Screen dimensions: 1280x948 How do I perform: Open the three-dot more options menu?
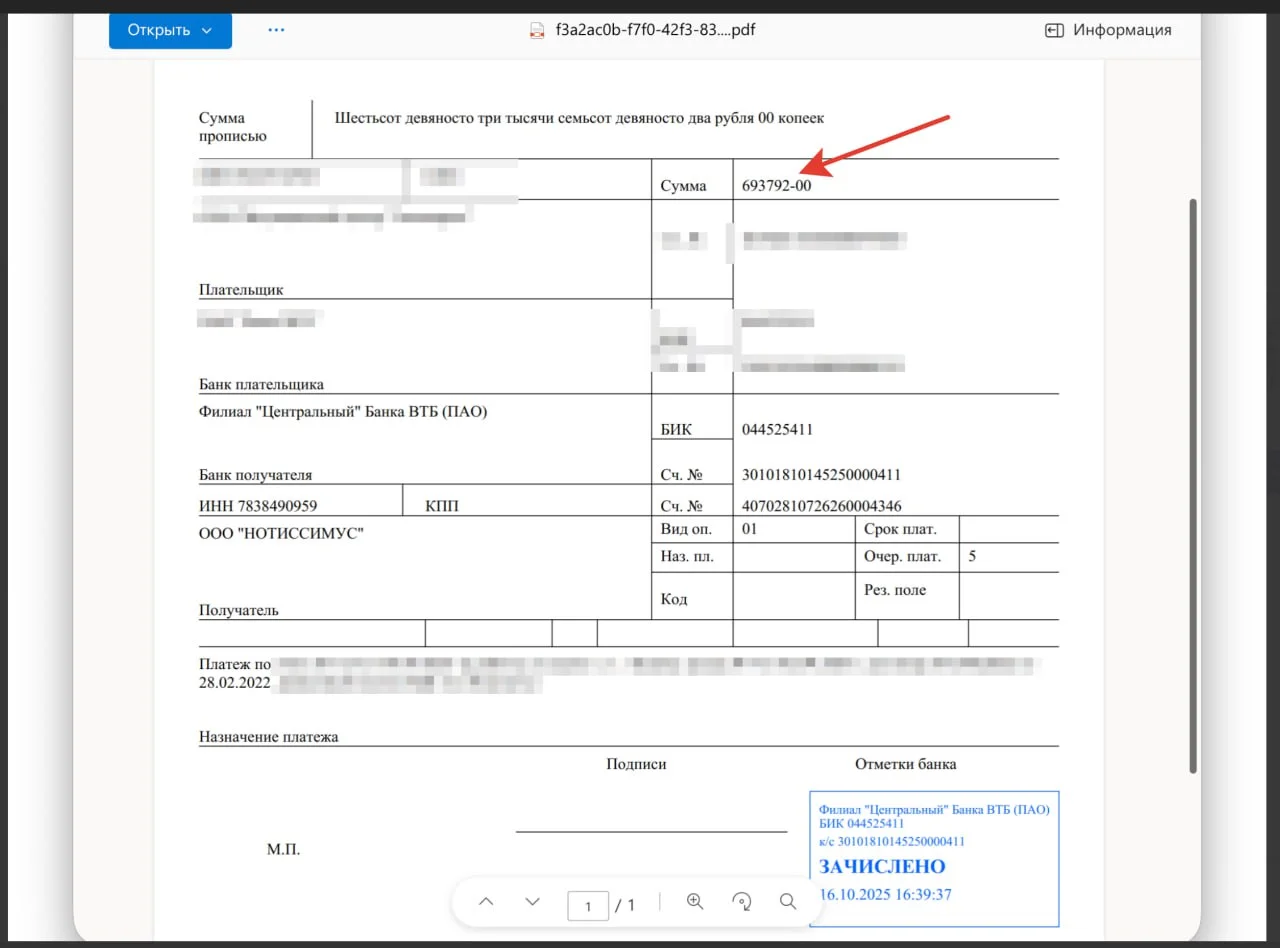(x=277, y=30)
